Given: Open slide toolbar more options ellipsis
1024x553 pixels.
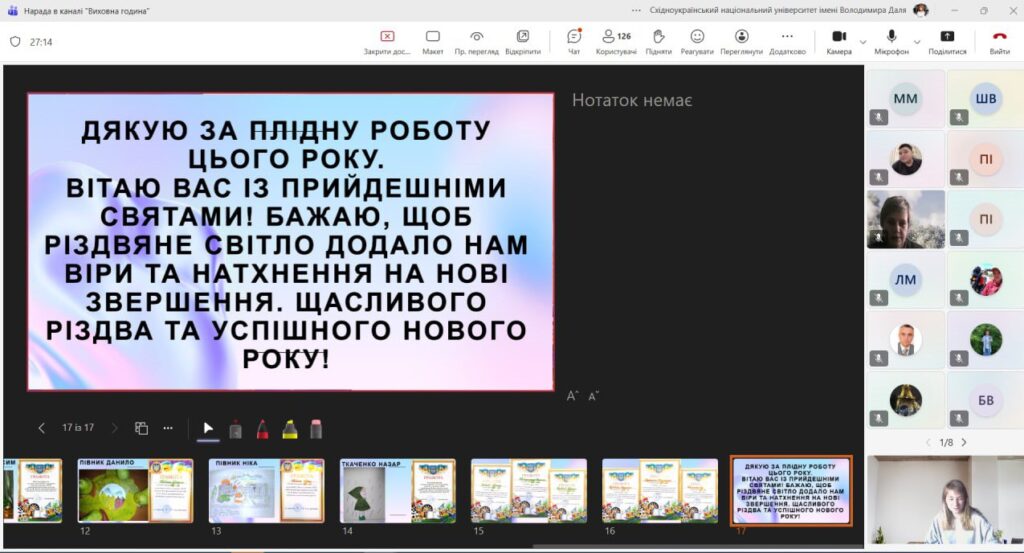Looking at the screenshot, I should point(168,428).
